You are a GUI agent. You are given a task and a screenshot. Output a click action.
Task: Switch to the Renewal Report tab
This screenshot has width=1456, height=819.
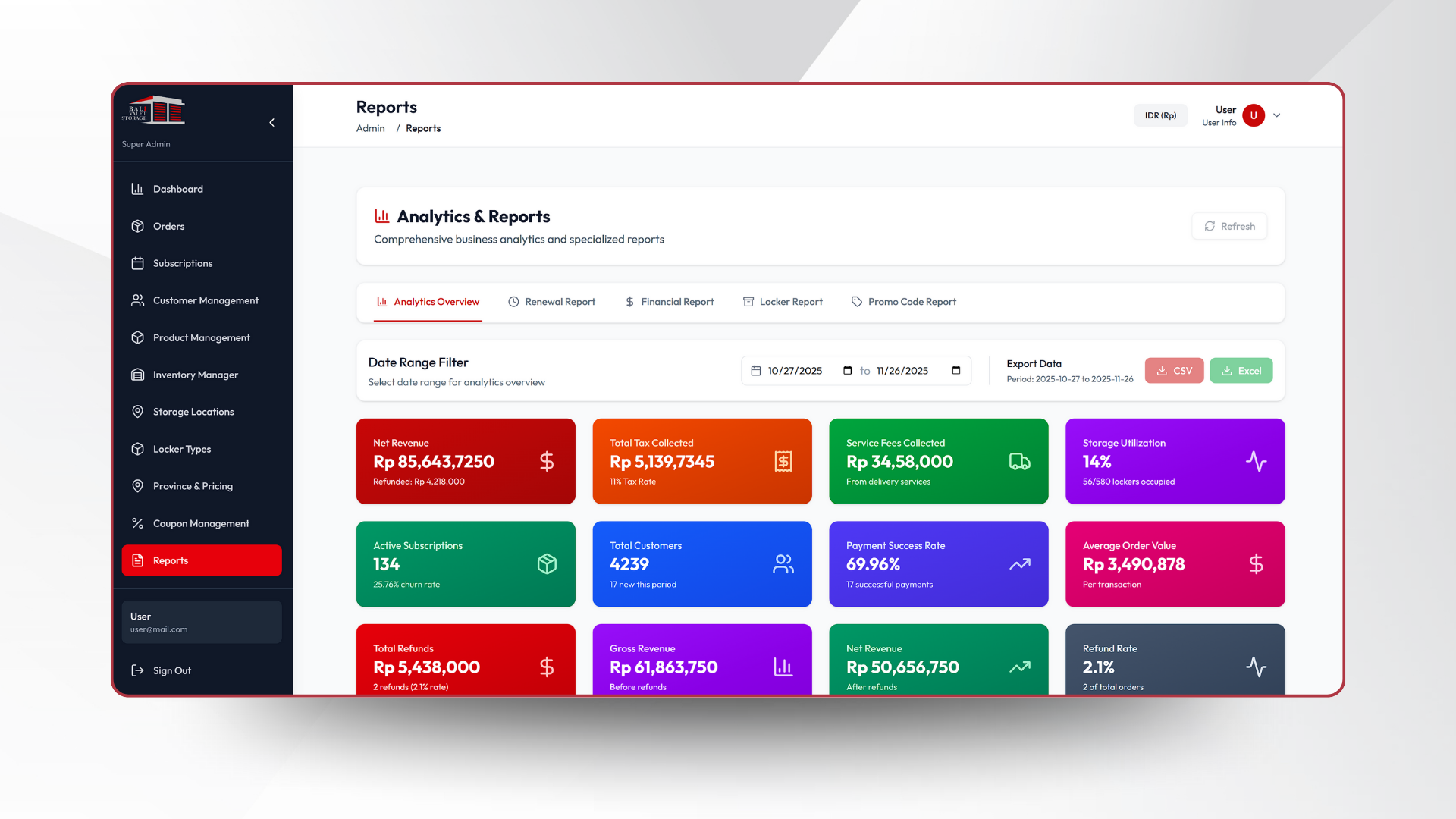point(551,302)
